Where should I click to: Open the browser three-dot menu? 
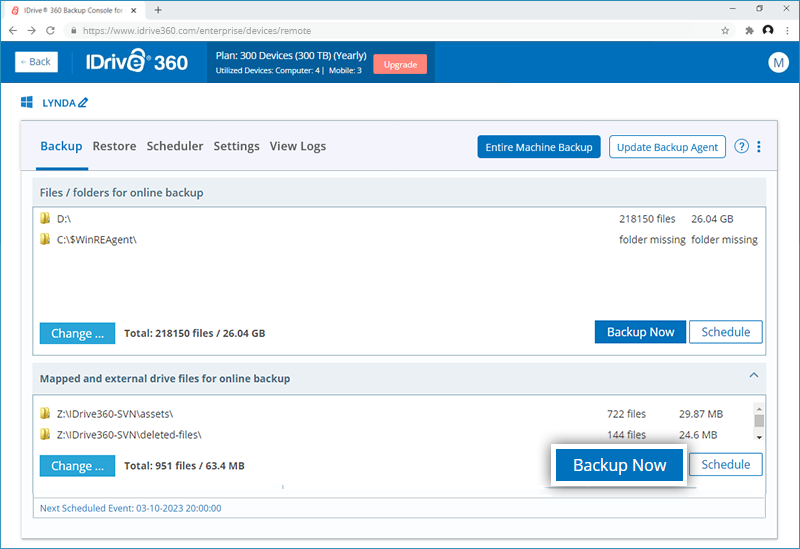click(787, 31)
